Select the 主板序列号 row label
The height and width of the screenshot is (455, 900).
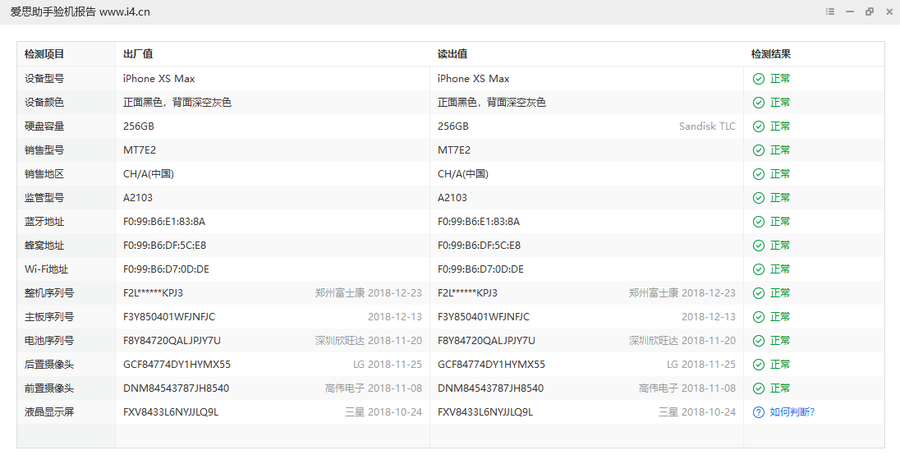tap(49, 317)
